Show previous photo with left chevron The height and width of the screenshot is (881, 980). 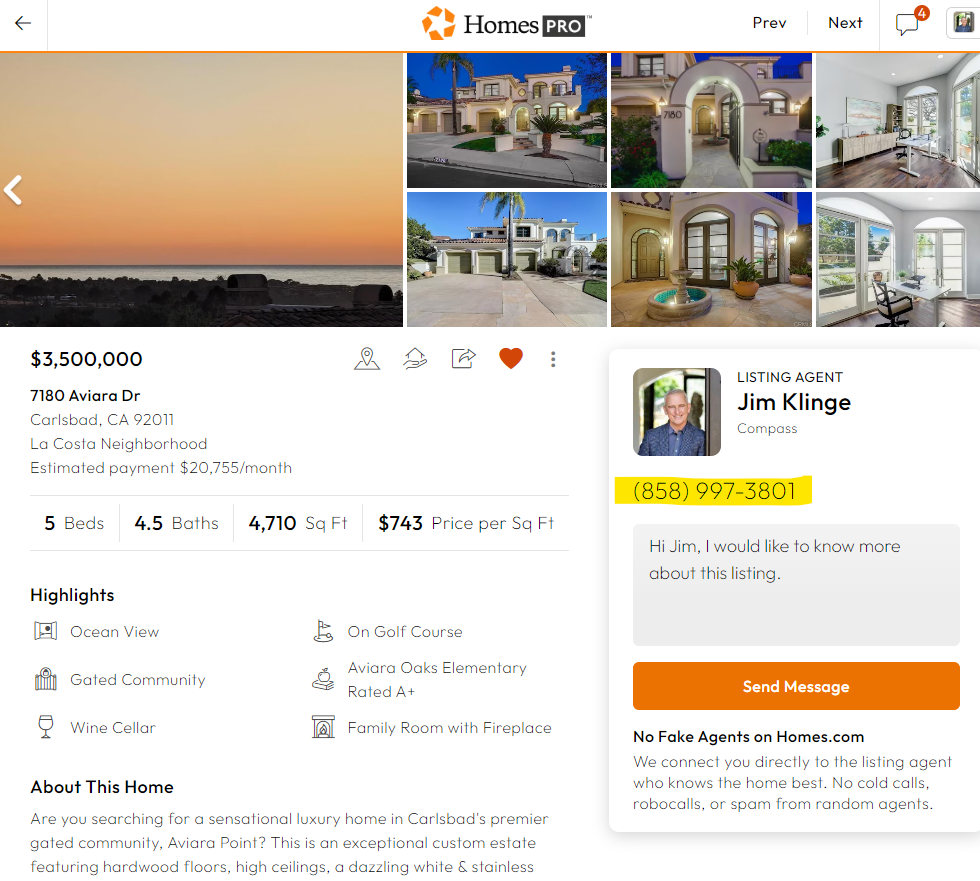tap(13, 190)
